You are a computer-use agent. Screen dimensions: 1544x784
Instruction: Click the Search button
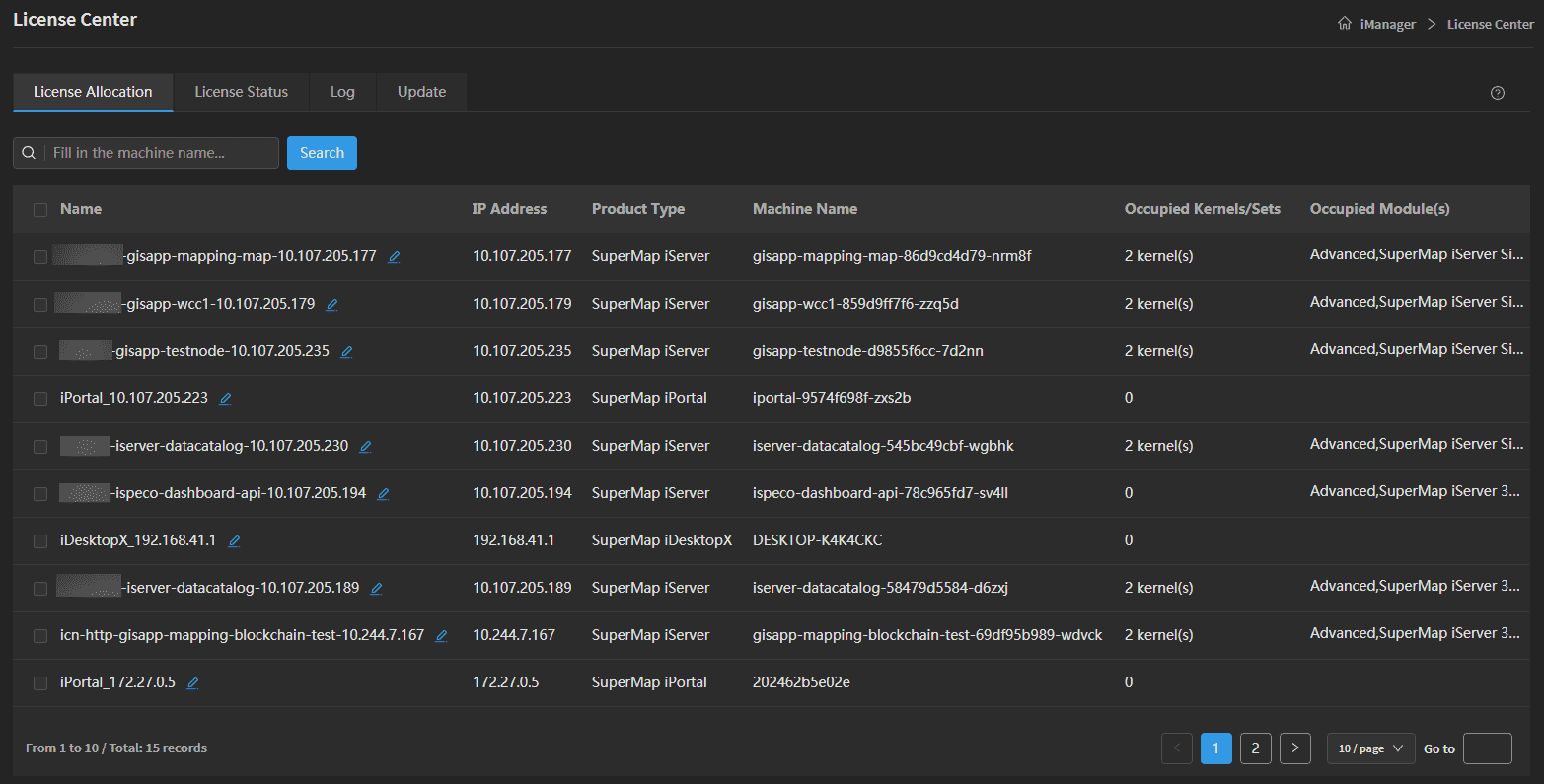pos(322,153)
